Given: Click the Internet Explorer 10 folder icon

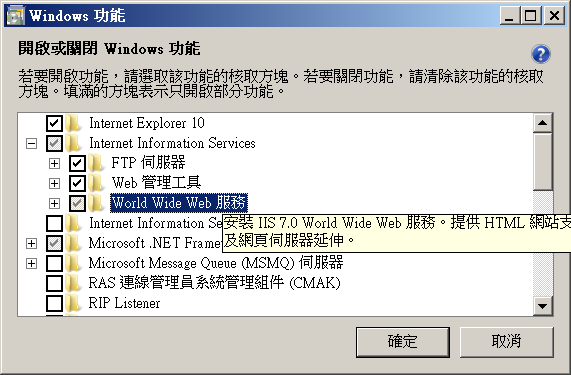Looking at the screenshot, I should 74,123.
